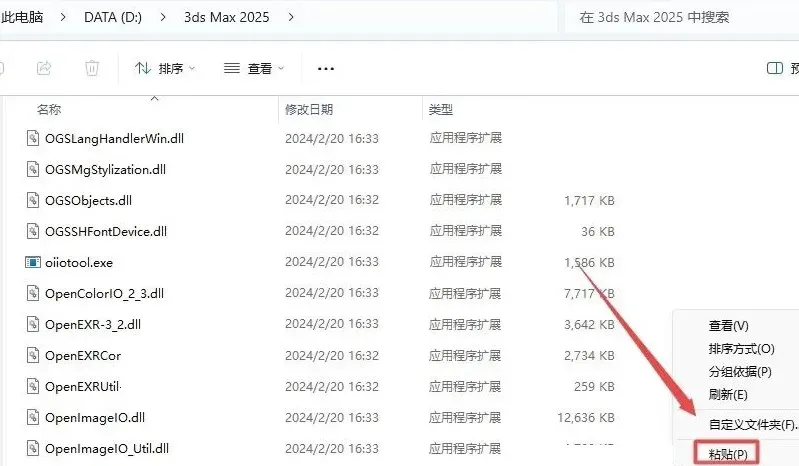Click the OGSLangHandlerWin.dll file icon
Image resolution: width=799 pixels, height=466 pixels.
[x=33, y=138]
